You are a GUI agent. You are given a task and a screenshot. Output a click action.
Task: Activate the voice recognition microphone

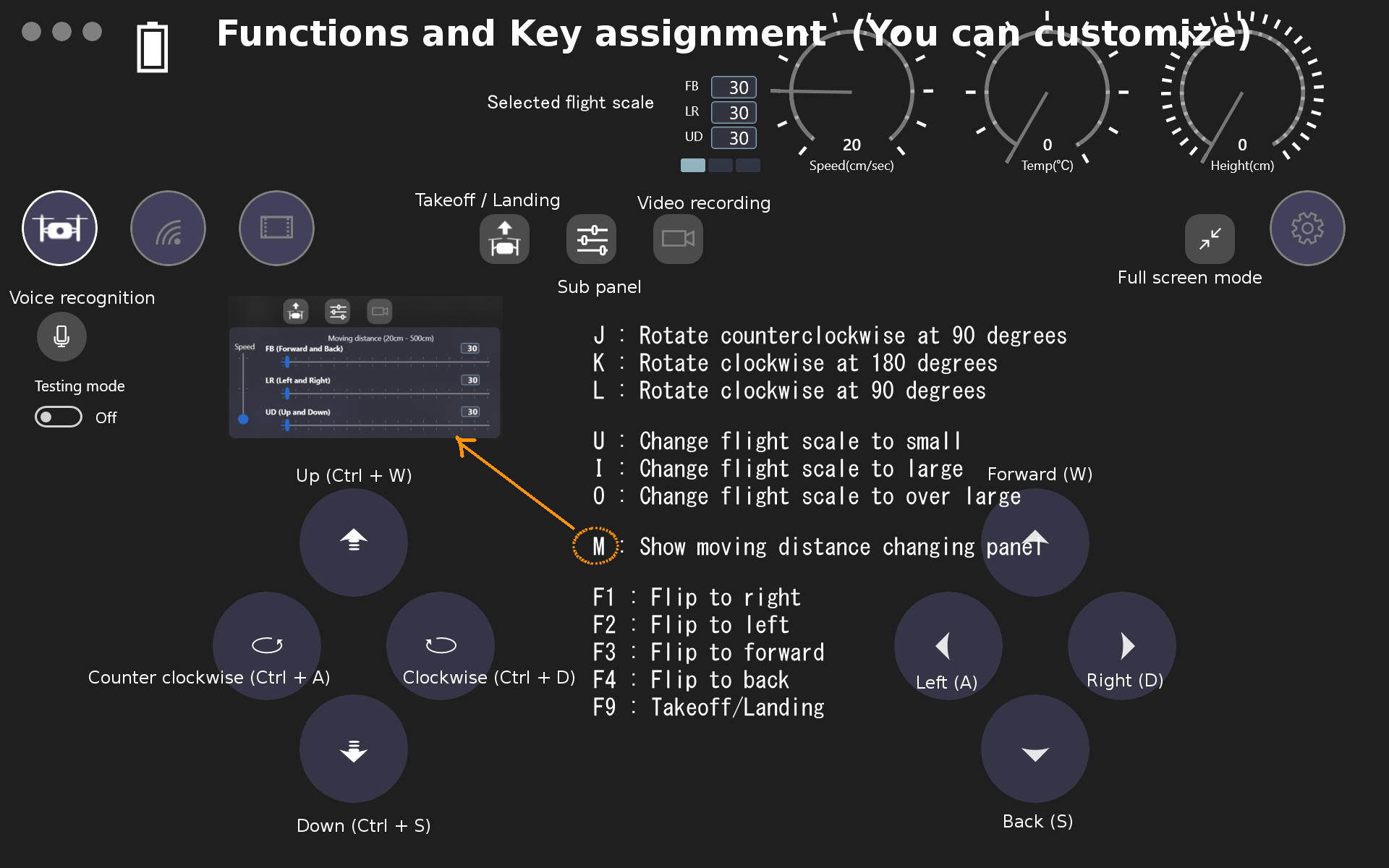(61, 336)
